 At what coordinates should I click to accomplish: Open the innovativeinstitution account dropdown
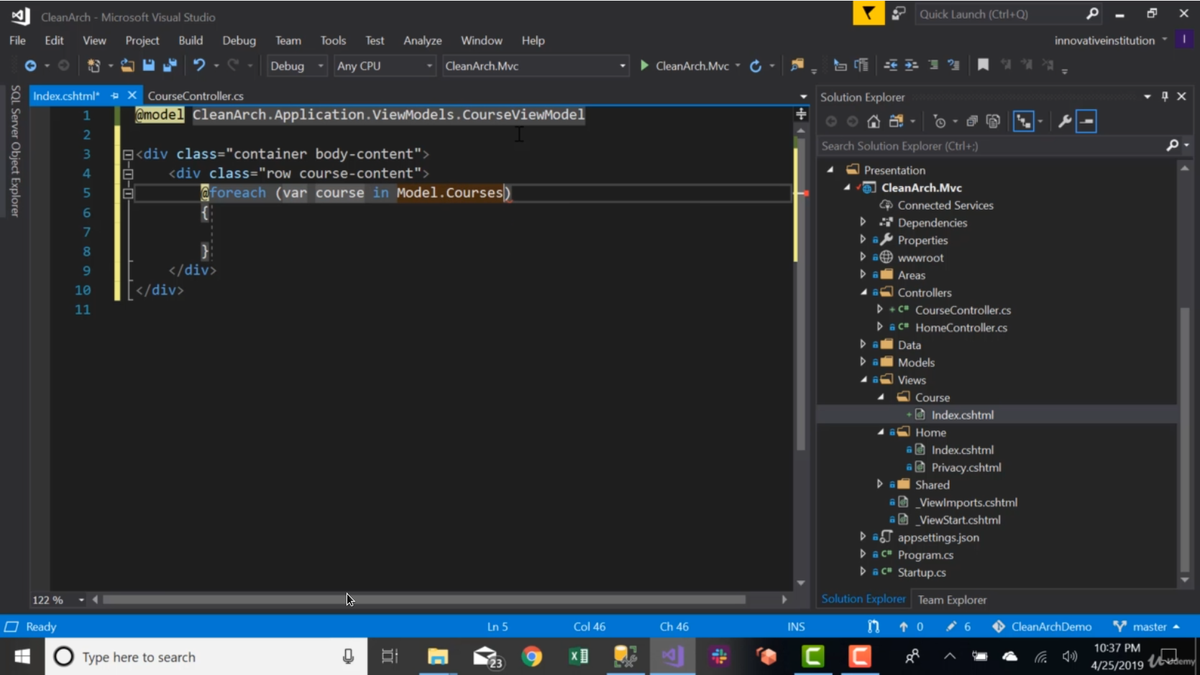pos(1111,41)
